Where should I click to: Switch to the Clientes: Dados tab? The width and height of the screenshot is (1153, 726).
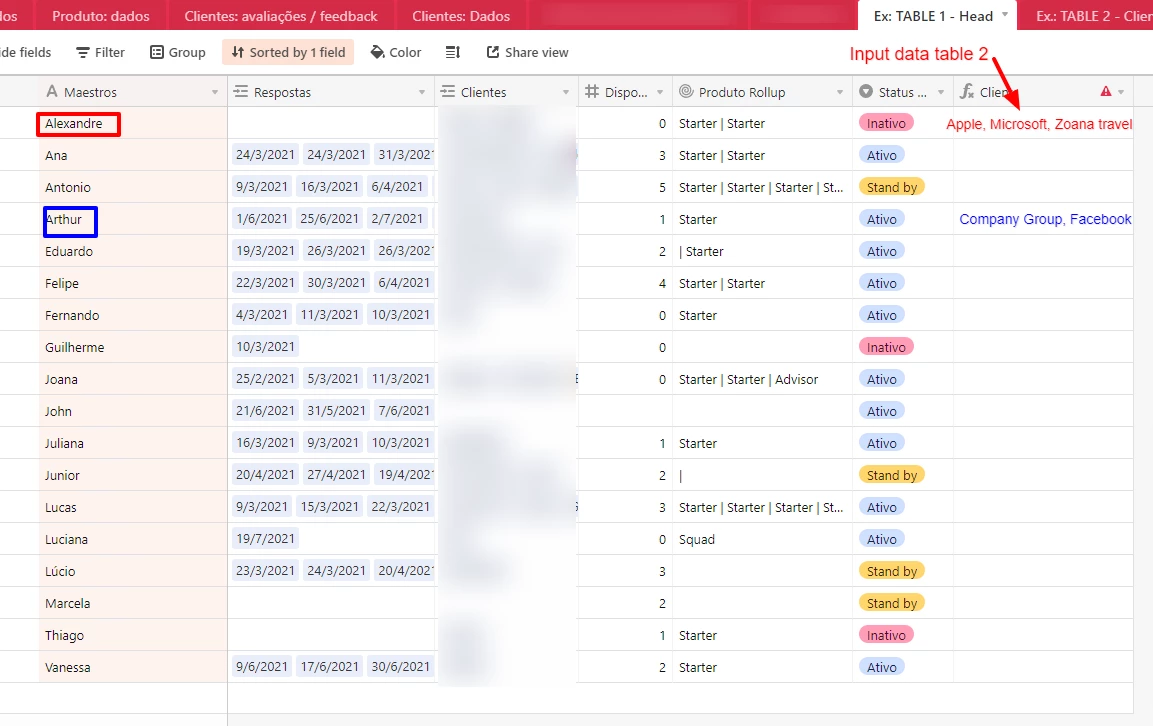pyautogui.click(x=461, y=15)
